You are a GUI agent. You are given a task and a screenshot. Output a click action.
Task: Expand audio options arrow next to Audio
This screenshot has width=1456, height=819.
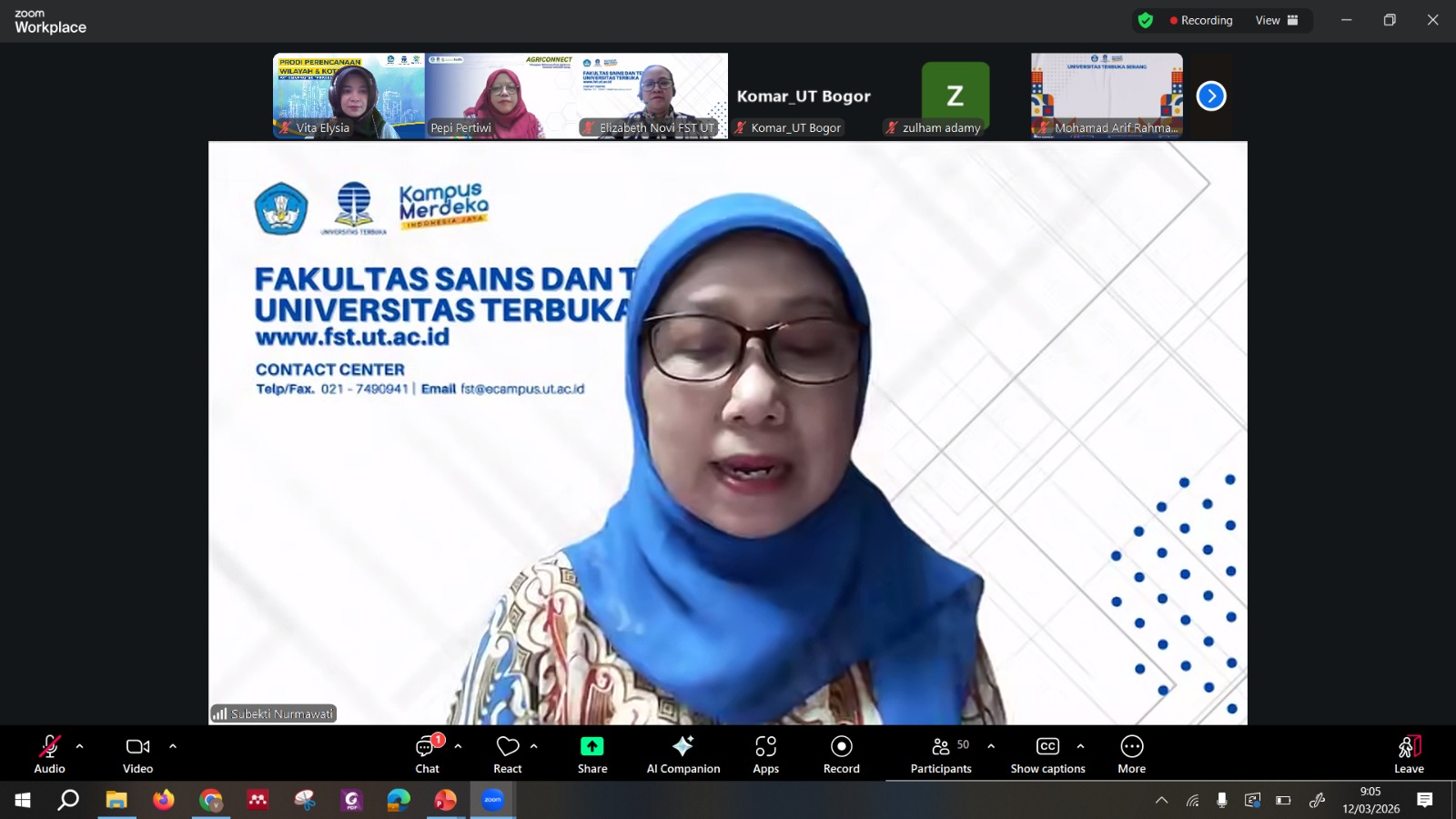[80, 746]
